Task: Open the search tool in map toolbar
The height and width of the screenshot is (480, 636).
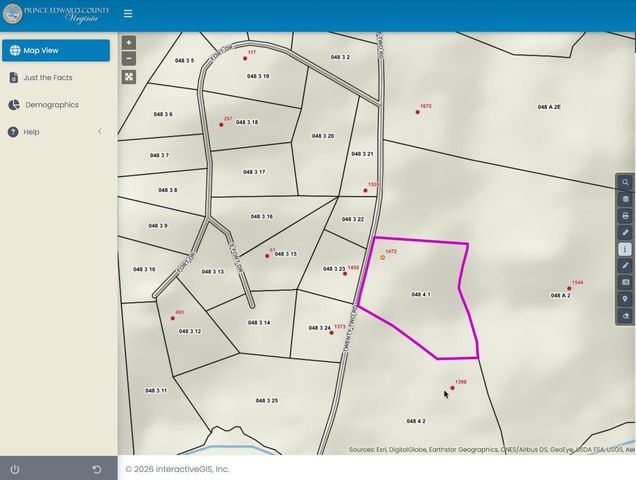Action: (625, 183)
